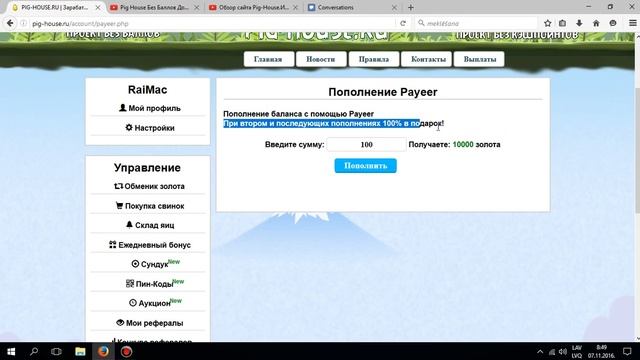Open File Explorer from taskbar
This screenshot has width=640, height=360.
tap(80, 351)
